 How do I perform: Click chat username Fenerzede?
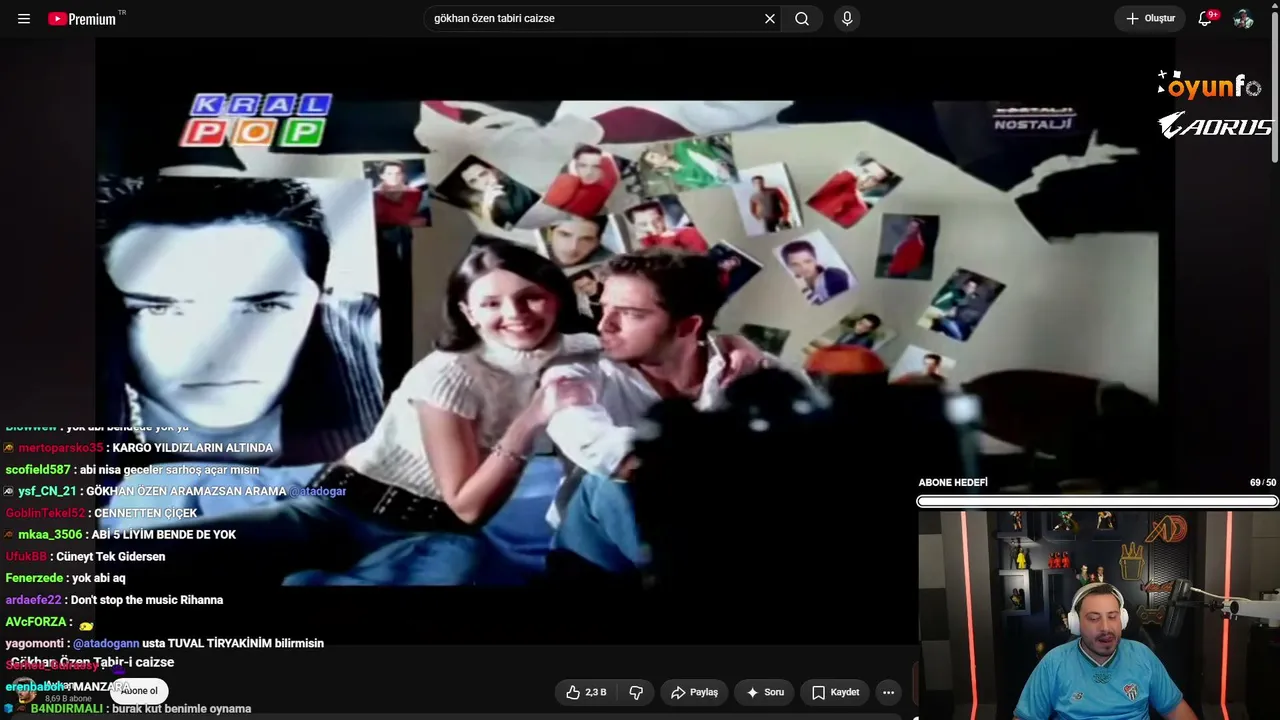coord(34,578)
